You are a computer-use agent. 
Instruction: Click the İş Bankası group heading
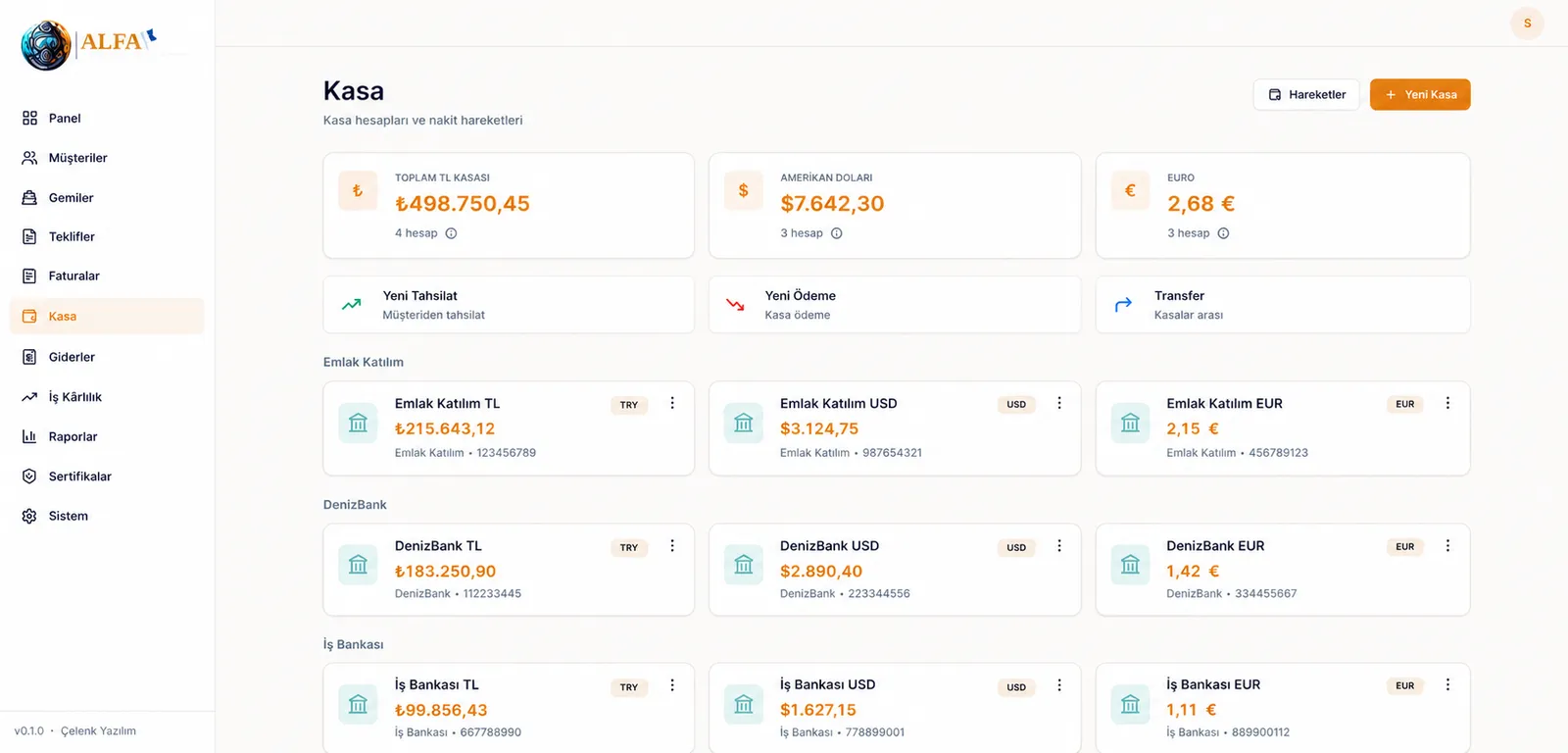pos(354,644)
